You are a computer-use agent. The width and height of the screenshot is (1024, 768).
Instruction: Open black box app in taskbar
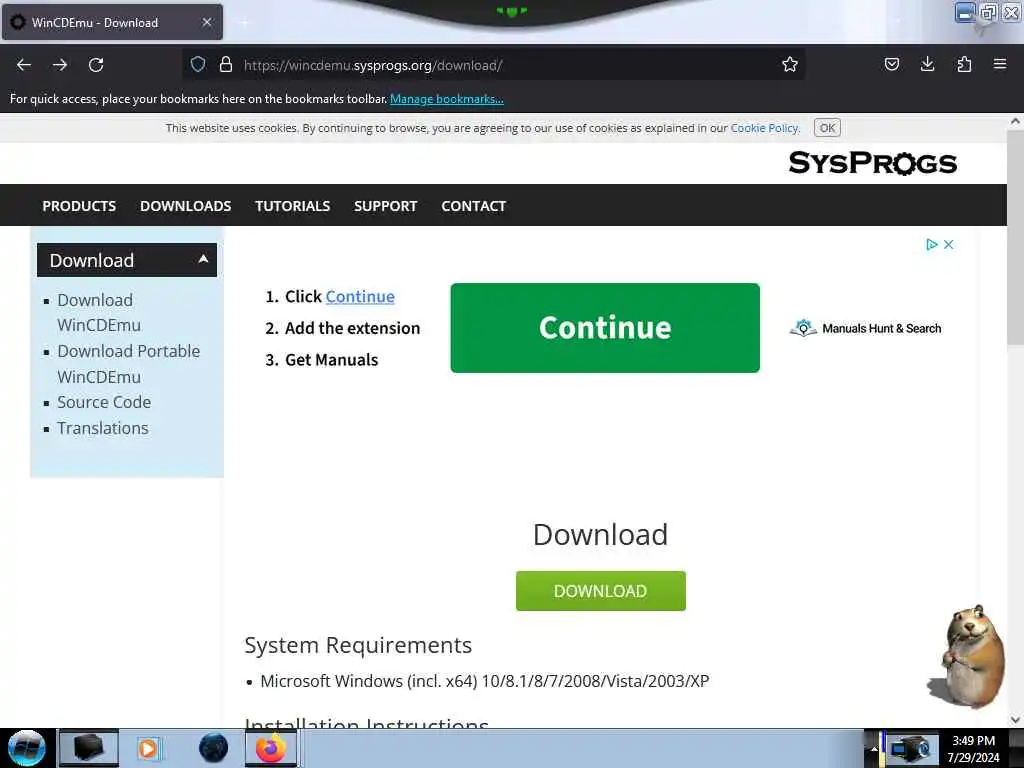tap(89, 748)
